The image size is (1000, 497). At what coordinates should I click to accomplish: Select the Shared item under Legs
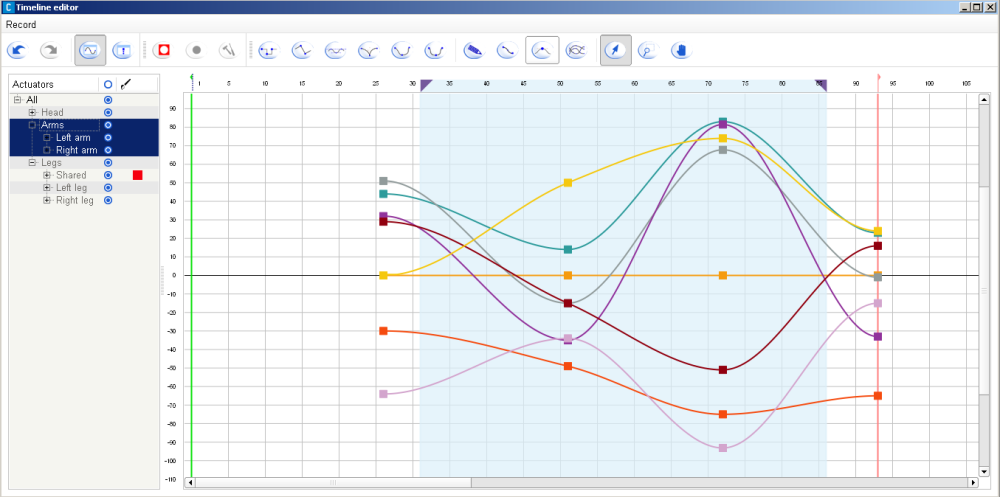[70, 175]
